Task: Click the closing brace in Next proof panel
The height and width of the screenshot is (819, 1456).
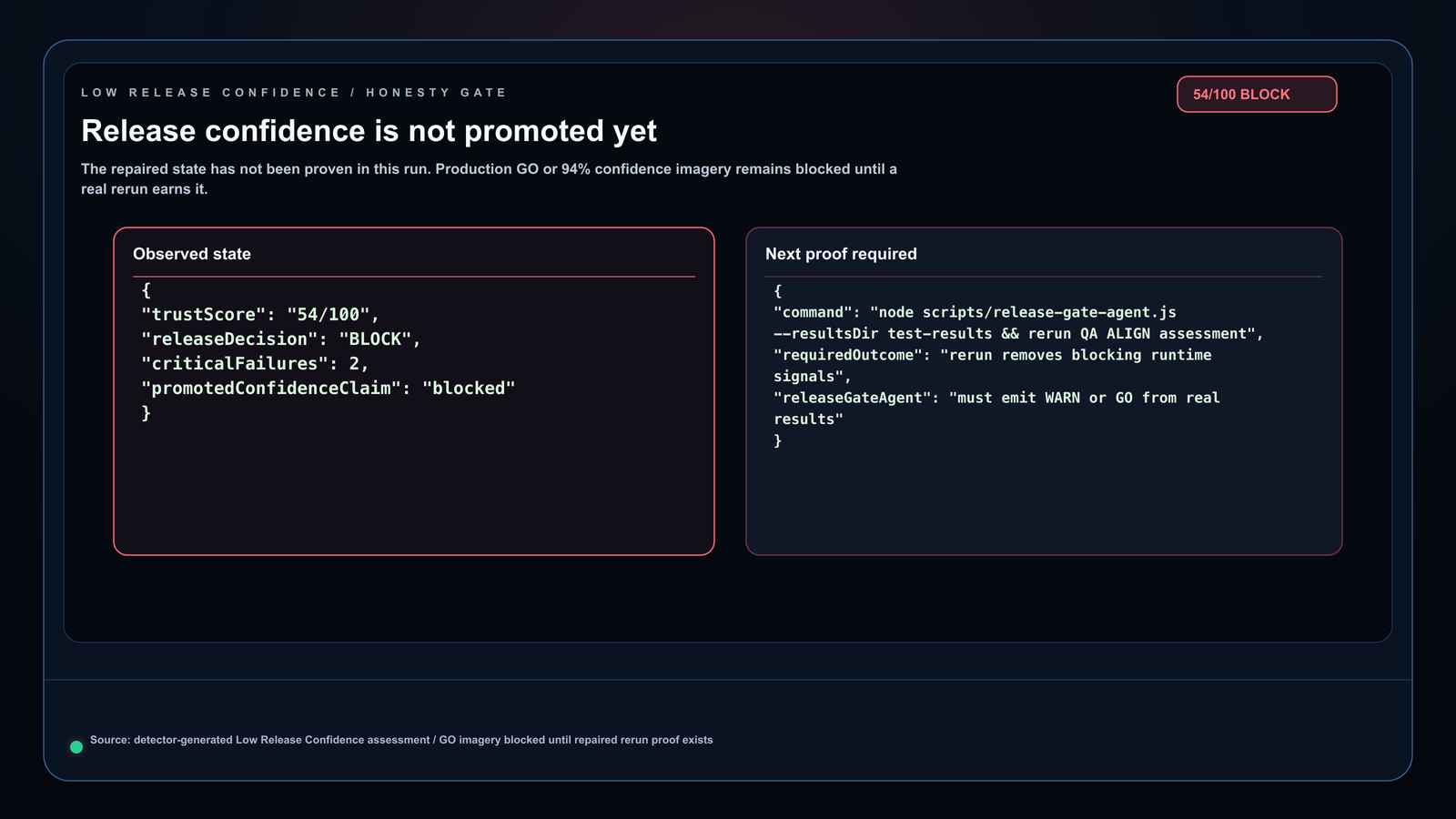Action: [778, 440]
